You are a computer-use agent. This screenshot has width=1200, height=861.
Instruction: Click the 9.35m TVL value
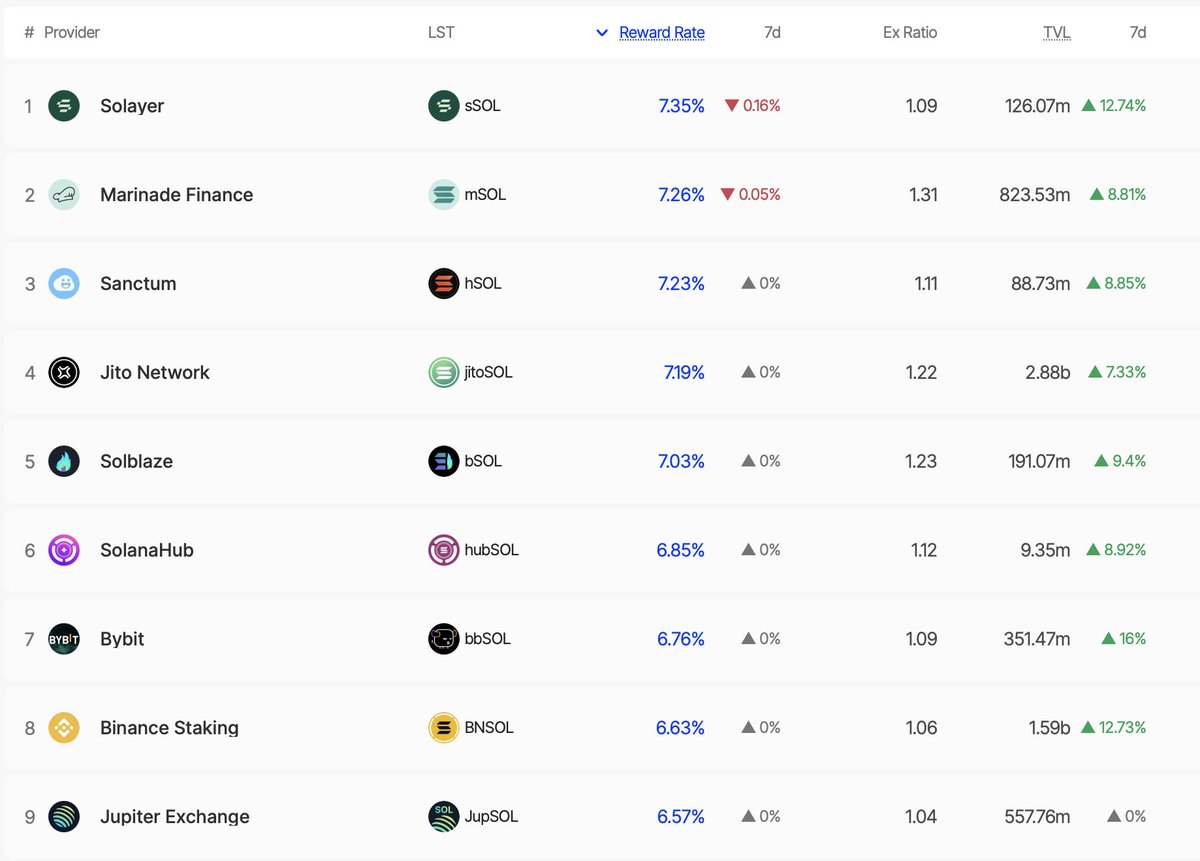[1045, 550]
